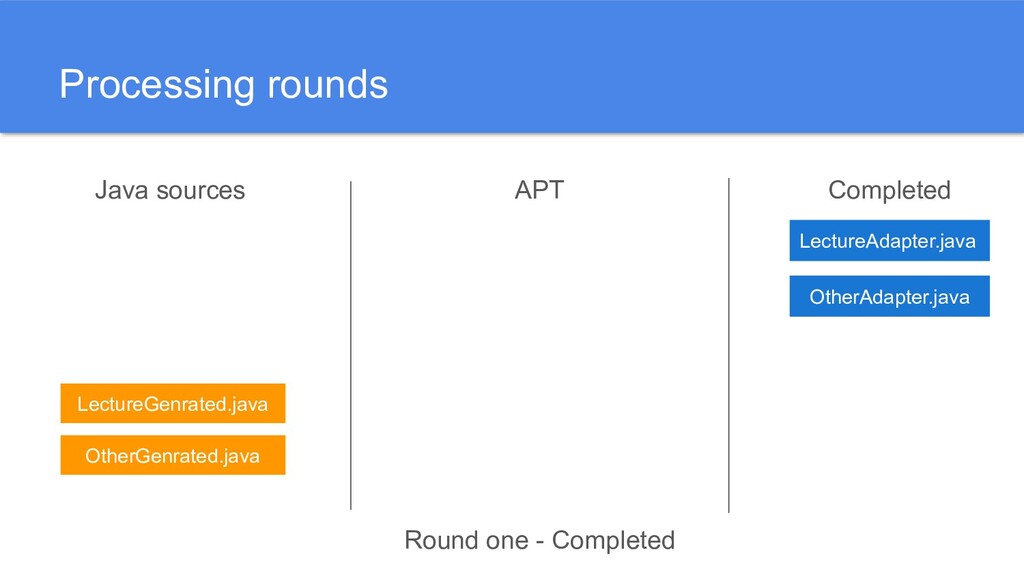This screenshot has width=1024, height=576.
Task: Click 'Completed' in the bottom caption
Action: point(613,541)
